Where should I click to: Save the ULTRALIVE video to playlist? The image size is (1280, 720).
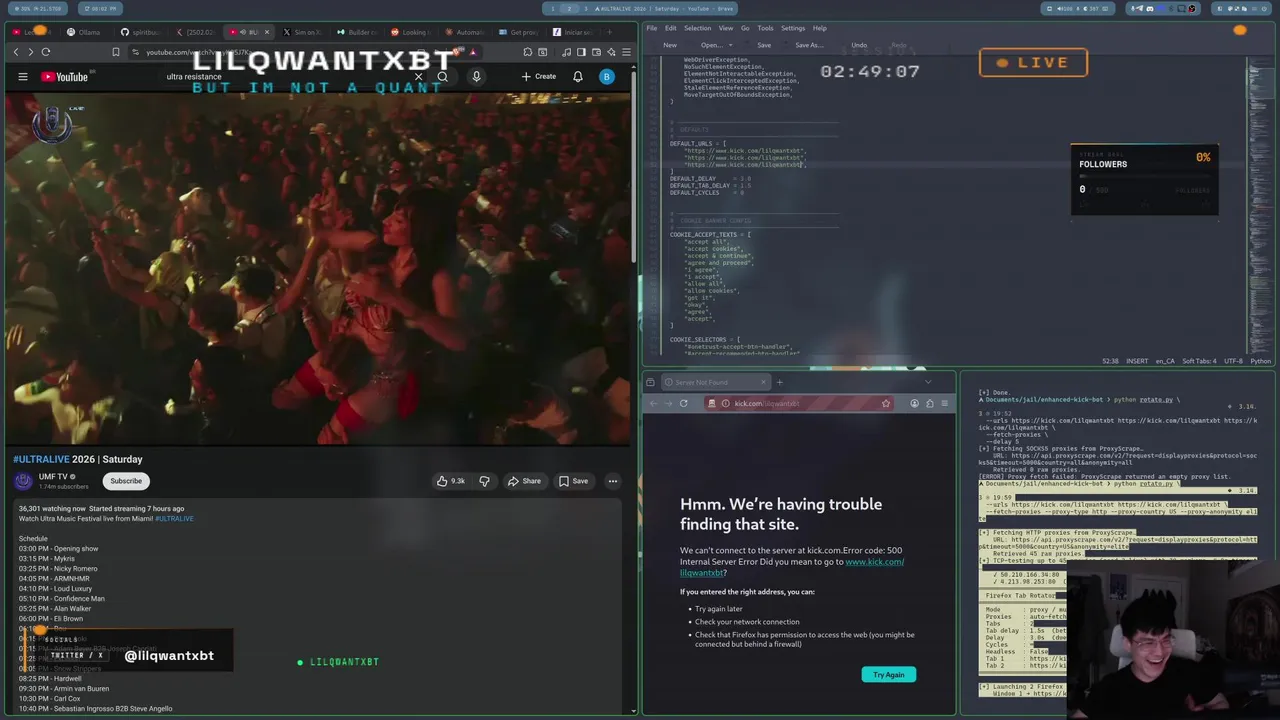[573, 481]
